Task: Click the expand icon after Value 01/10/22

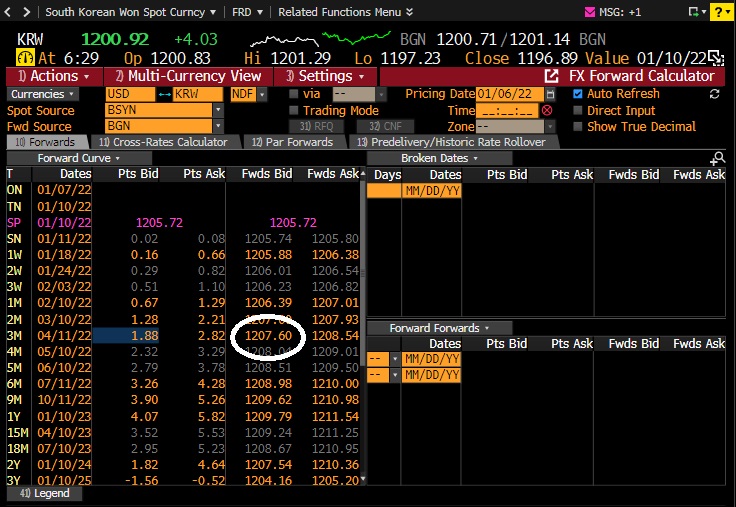Action: (x=716, y=59)
